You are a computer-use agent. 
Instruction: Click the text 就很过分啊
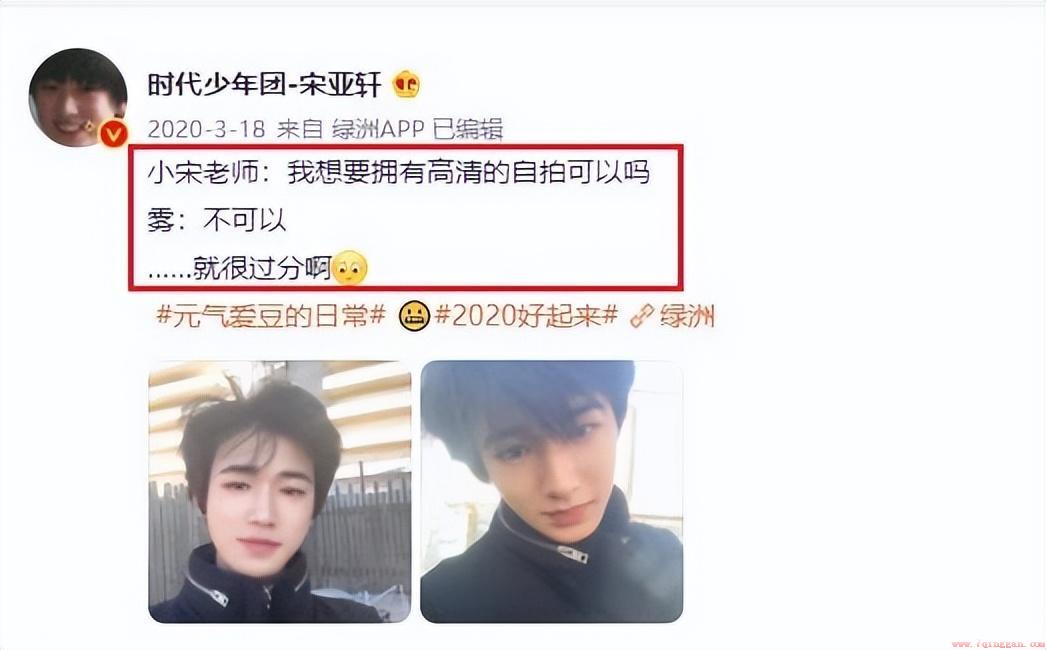coord(262,268)
